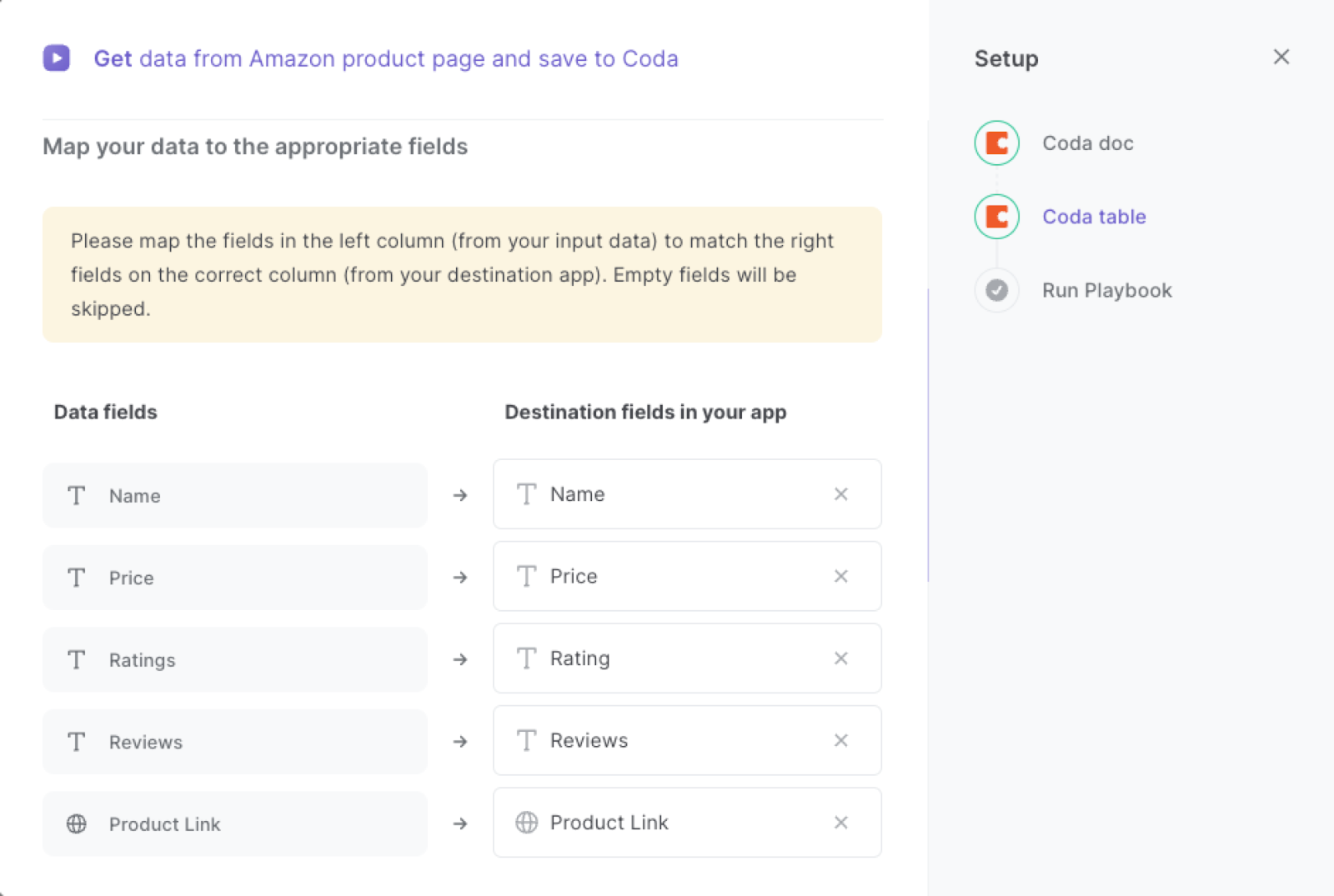The height and width of the screenshot is (896, 1334).
Task: Click the Coda table step icon
Action: point(996,217)
